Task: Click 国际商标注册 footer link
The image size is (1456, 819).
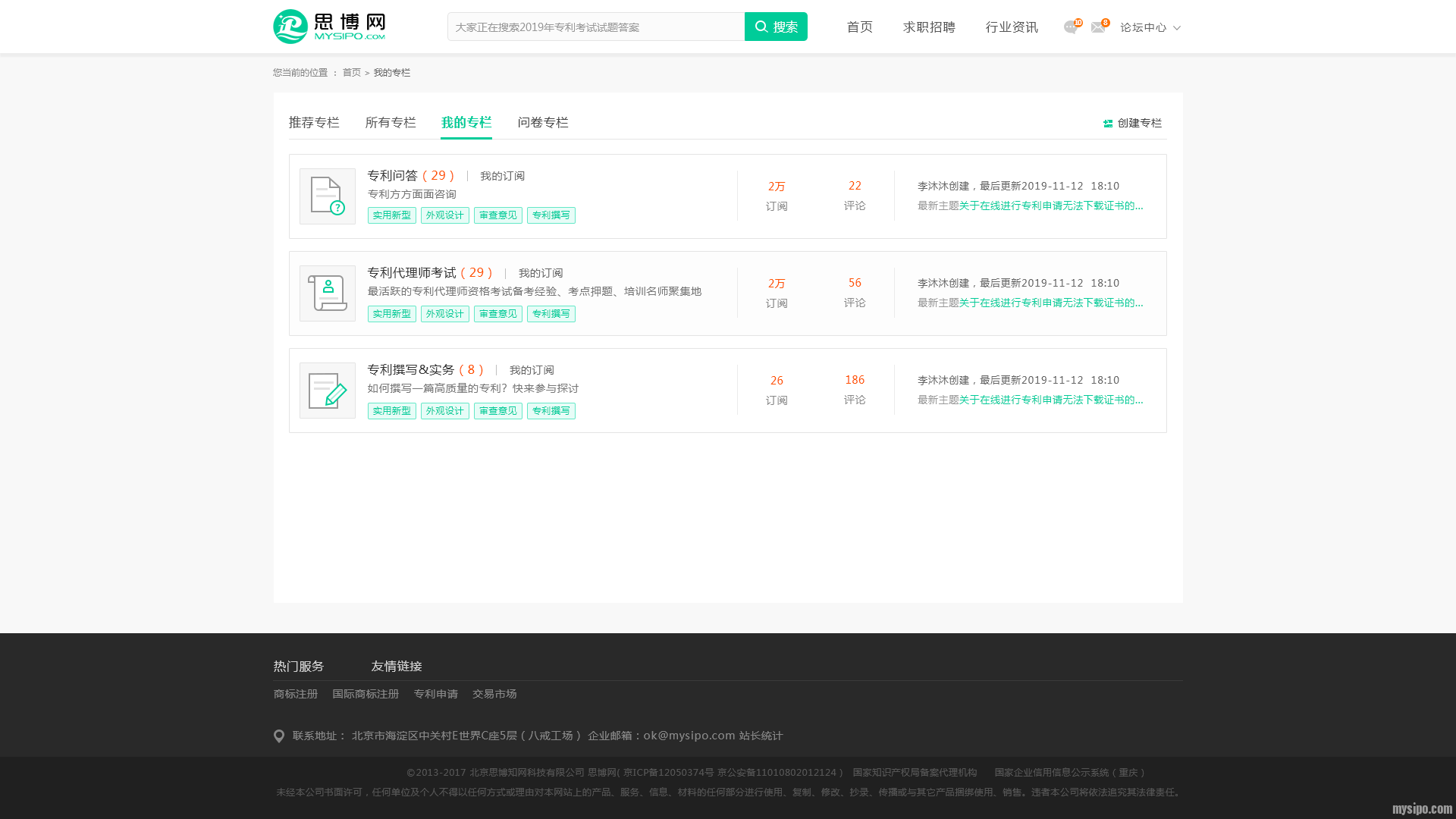Action: (x=366, y=694)
